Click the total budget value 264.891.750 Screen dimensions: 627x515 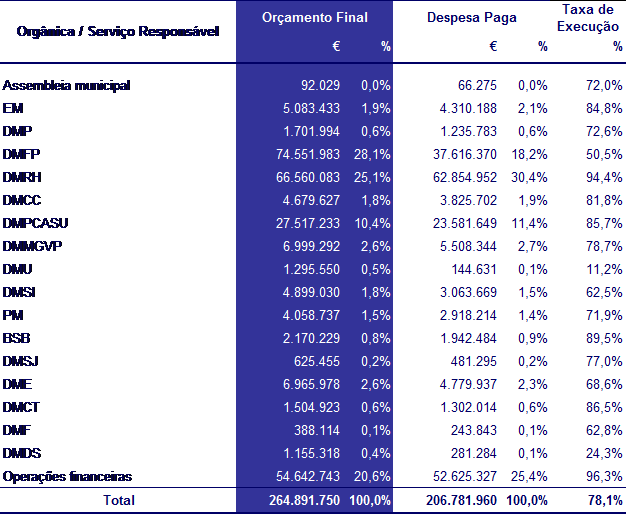point(304,500)
